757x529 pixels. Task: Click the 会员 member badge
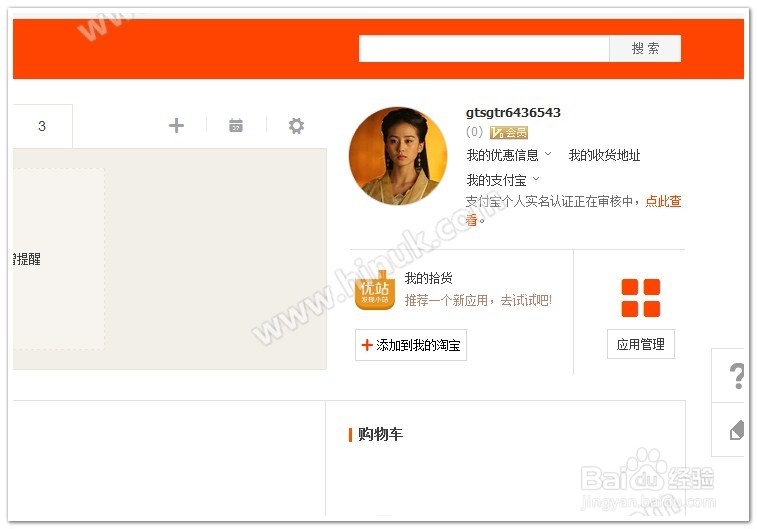pyautogui.click(x=509, y=132)
